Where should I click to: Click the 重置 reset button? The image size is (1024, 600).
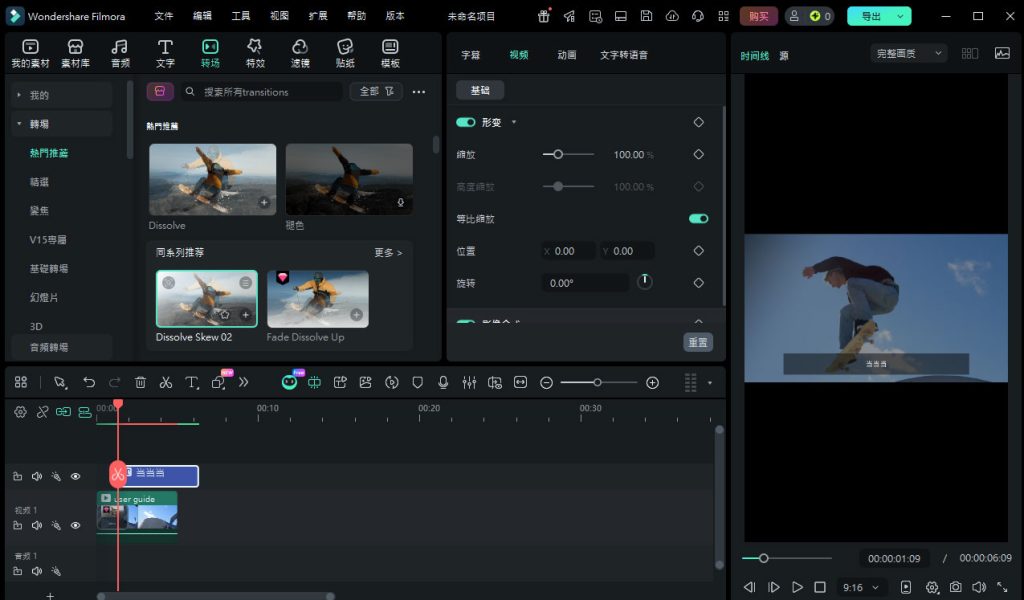click(x=698, y=342)
